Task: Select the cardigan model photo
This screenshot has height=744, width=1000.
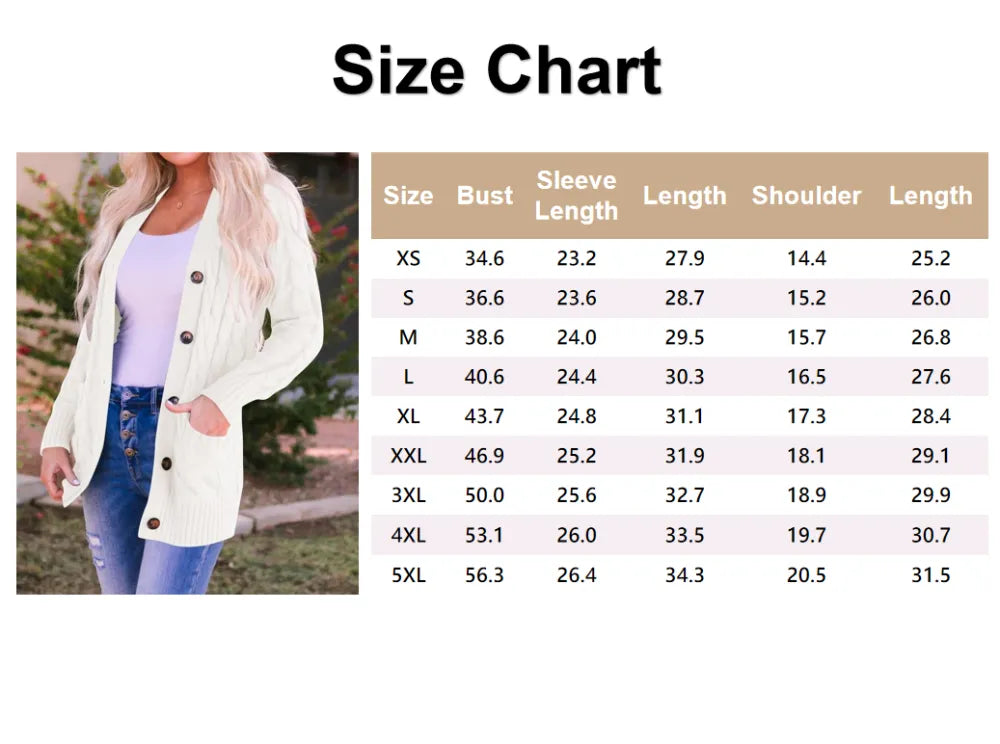Action: pos(188,373)
